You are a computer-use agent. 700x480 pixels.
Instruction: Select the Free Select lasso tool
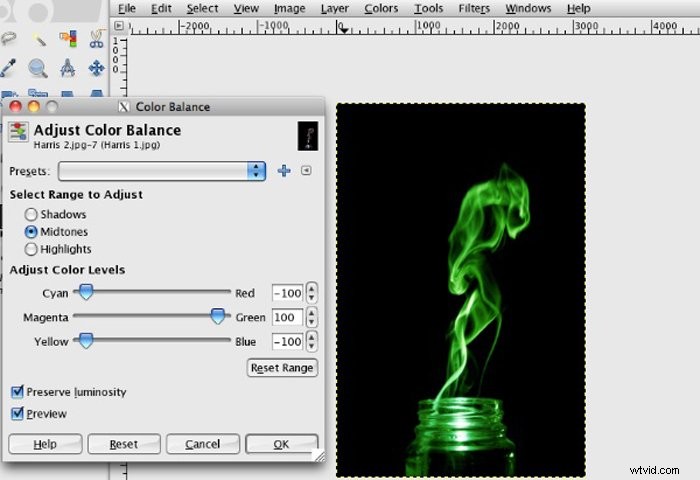pos(8,39)
